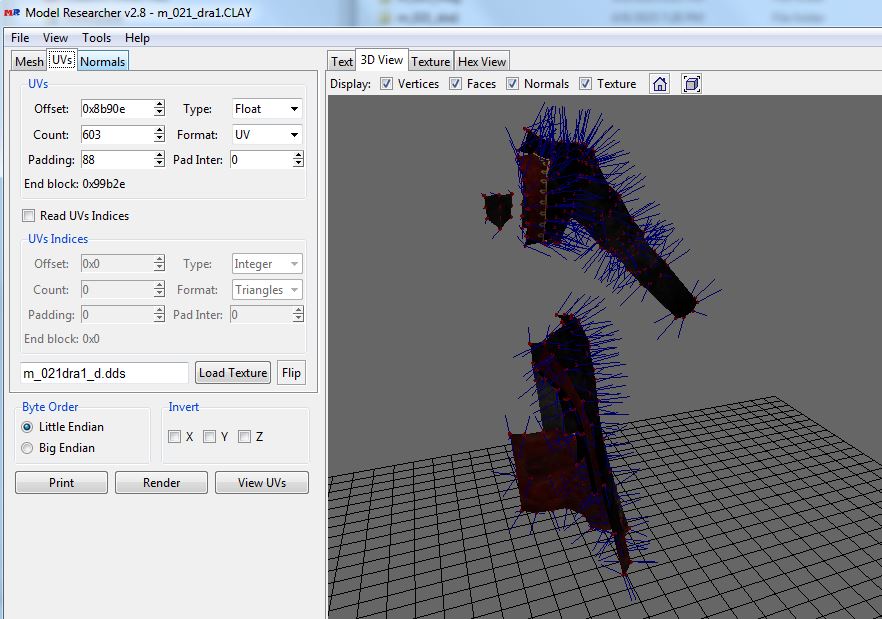Click the UVs Count field 603

pos(118,134)
